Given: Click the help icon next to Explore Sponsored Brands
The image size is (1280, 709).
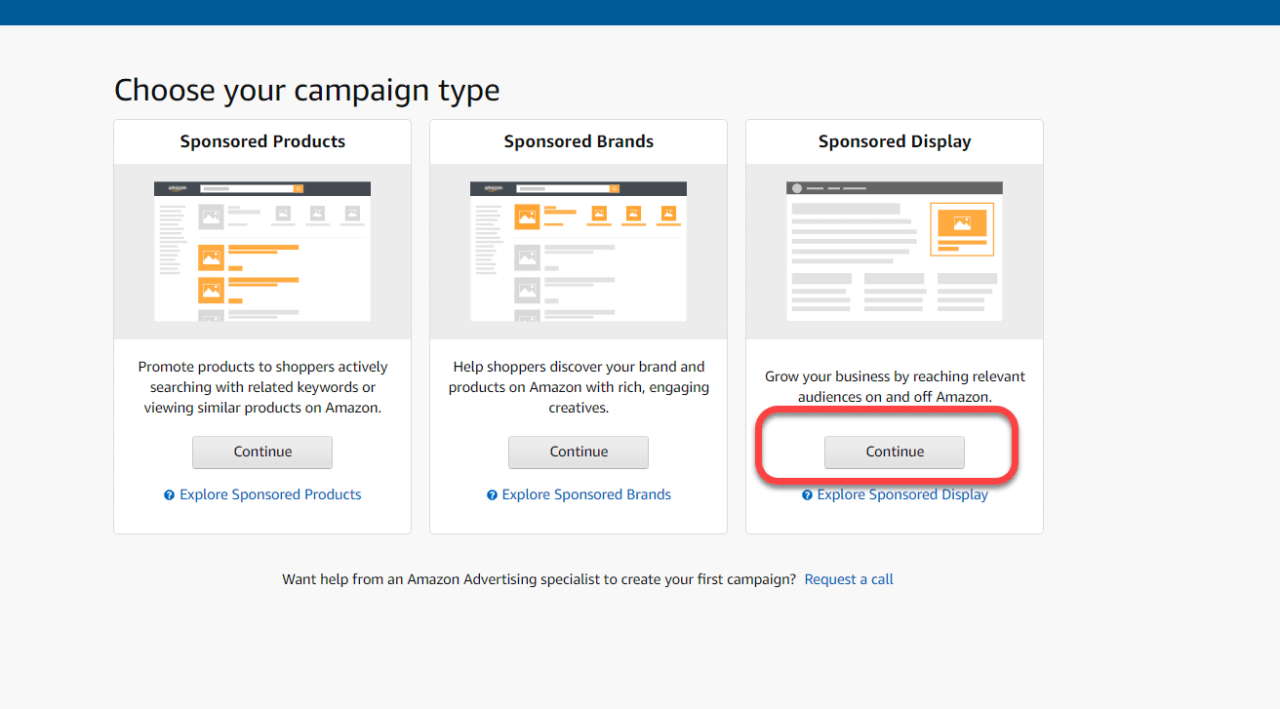Looking at the screenshot, I should coord(491,494).
